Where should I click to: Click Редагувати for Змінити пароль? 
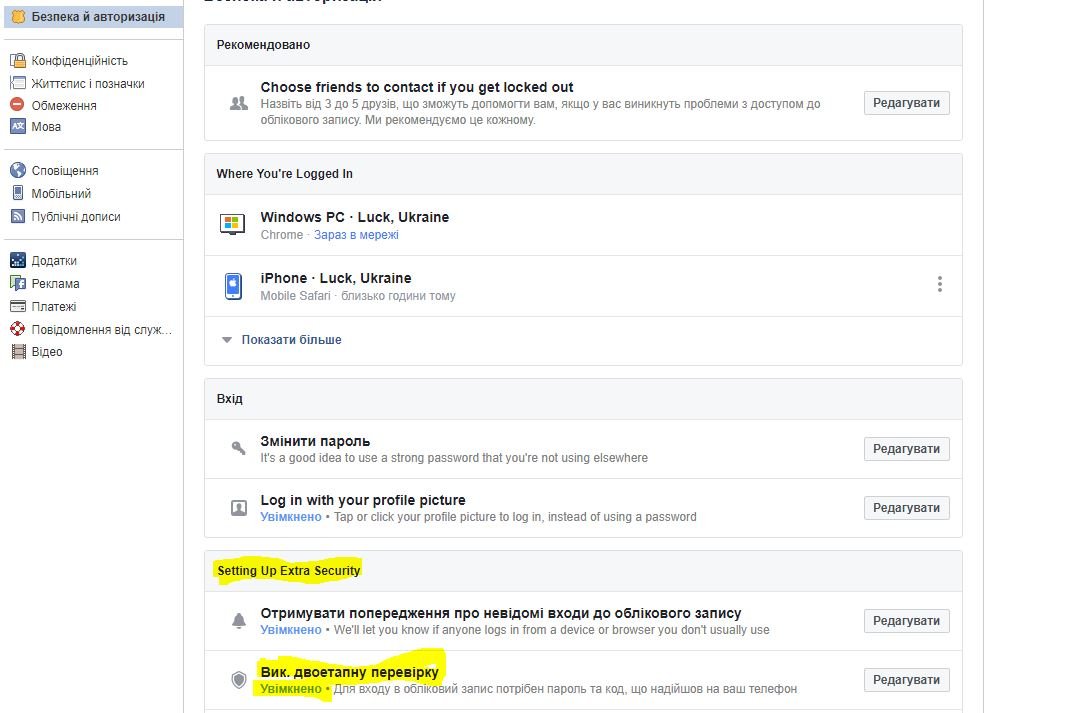pos(906,449)
